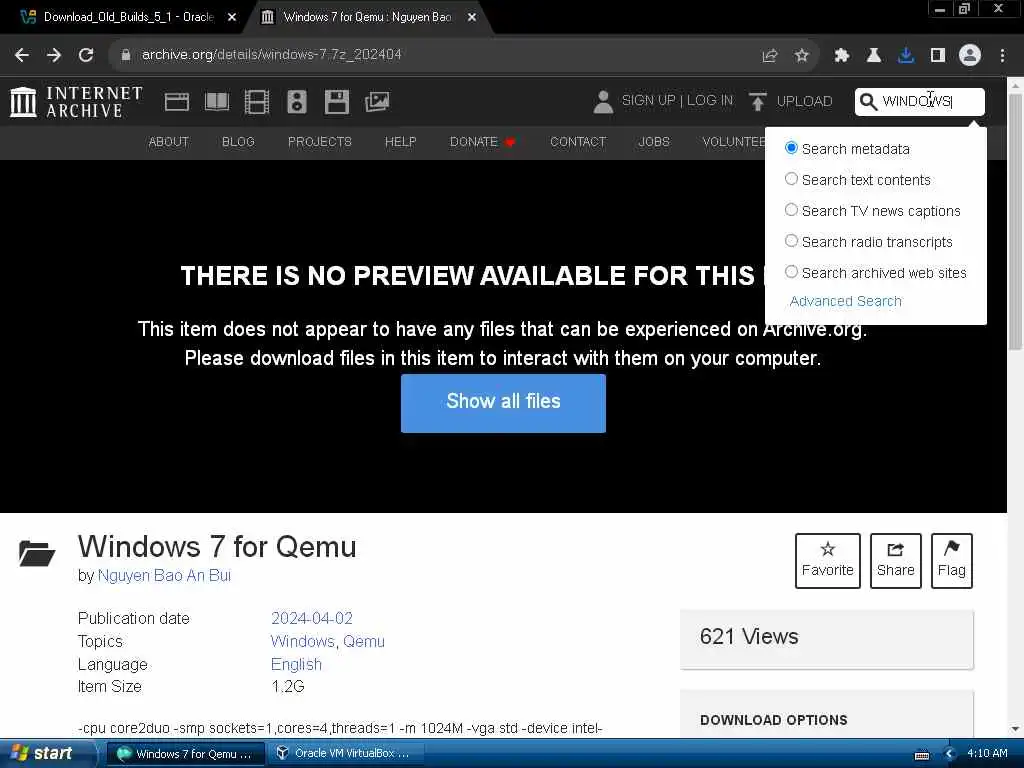Open the browser profile avatar

(970, 56)
